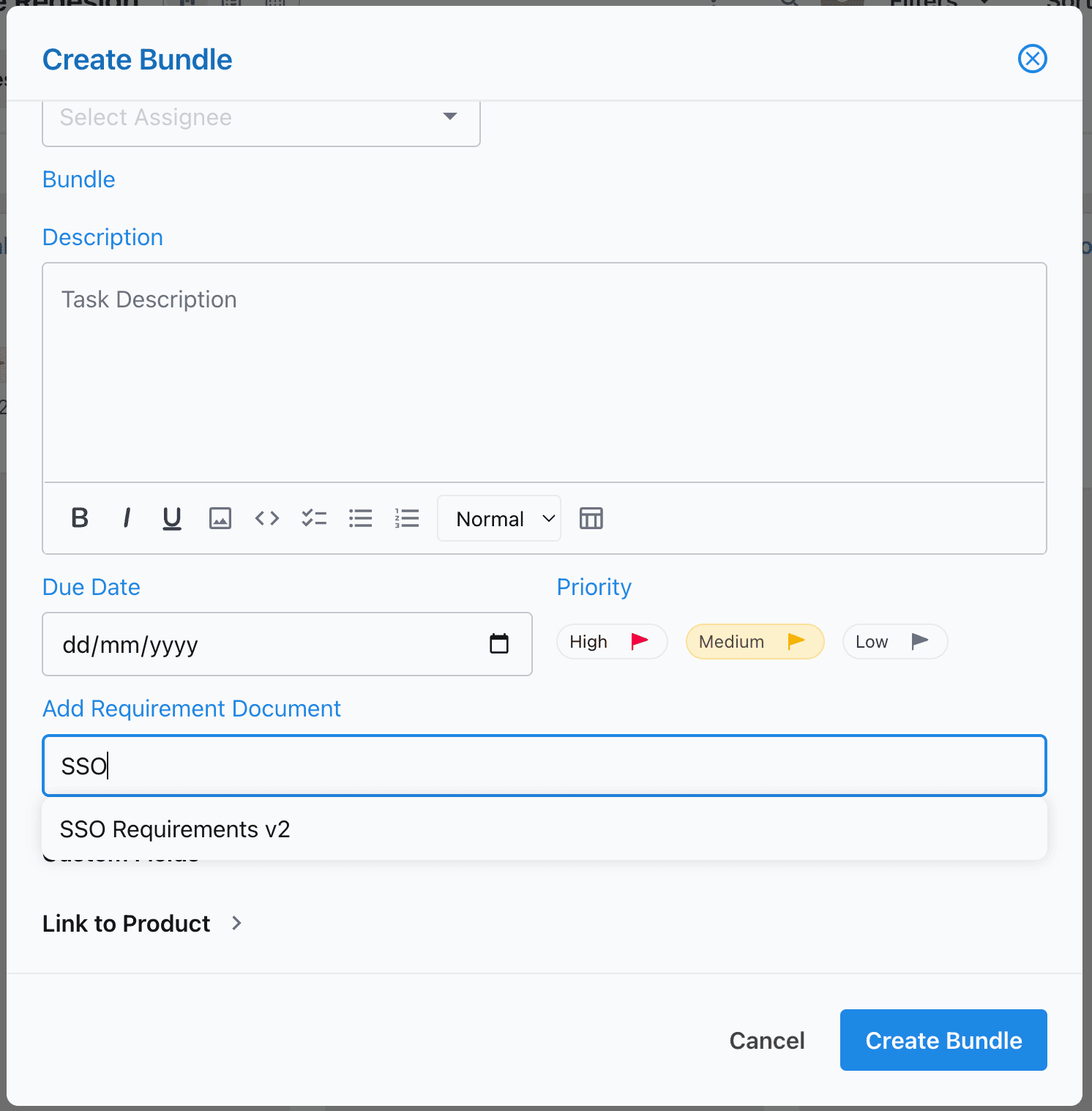Expand the Link to Product section
The width and height of the screenshot is (1092, 1111).
point(143,924)
